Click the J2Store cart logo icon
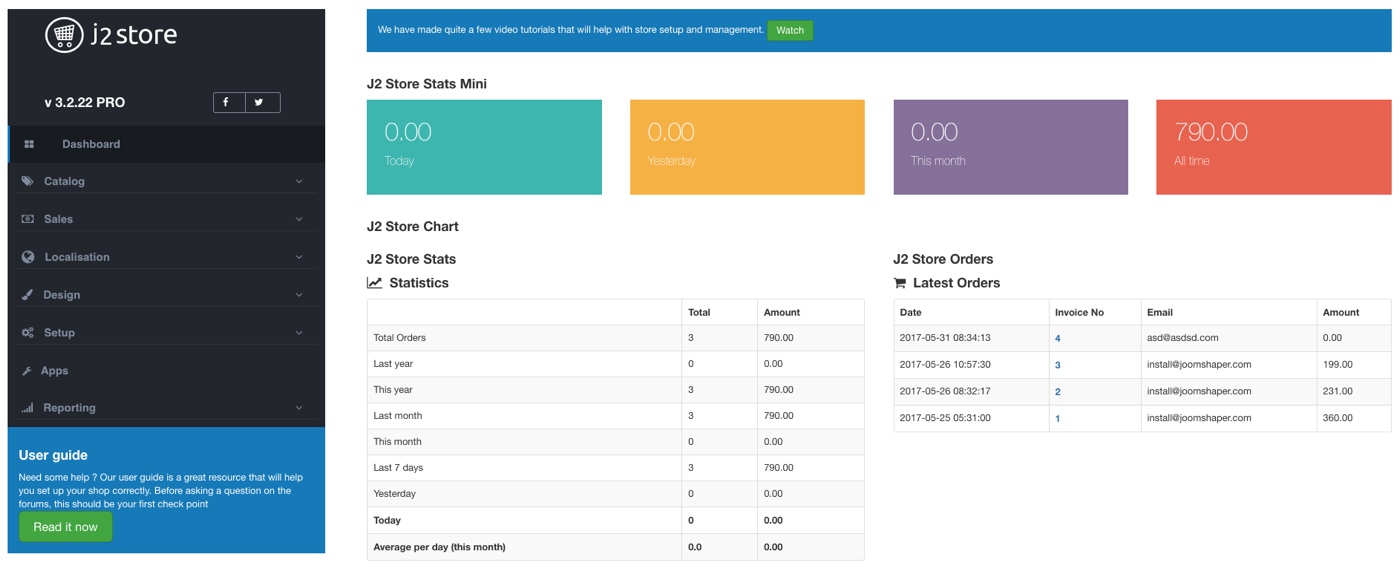The image size is (1400, 569). click(64, 35)
